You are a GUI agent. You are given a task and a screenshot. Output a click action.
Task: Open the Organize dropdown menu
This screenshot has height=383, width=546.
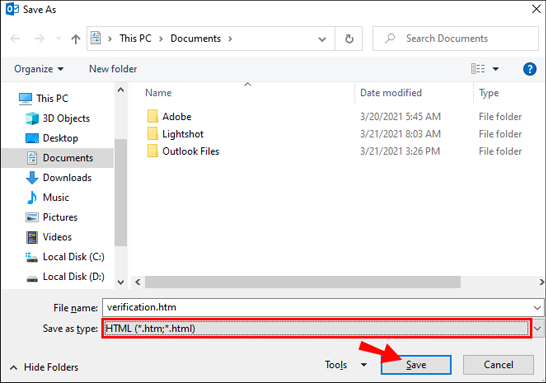pos(39,69)
